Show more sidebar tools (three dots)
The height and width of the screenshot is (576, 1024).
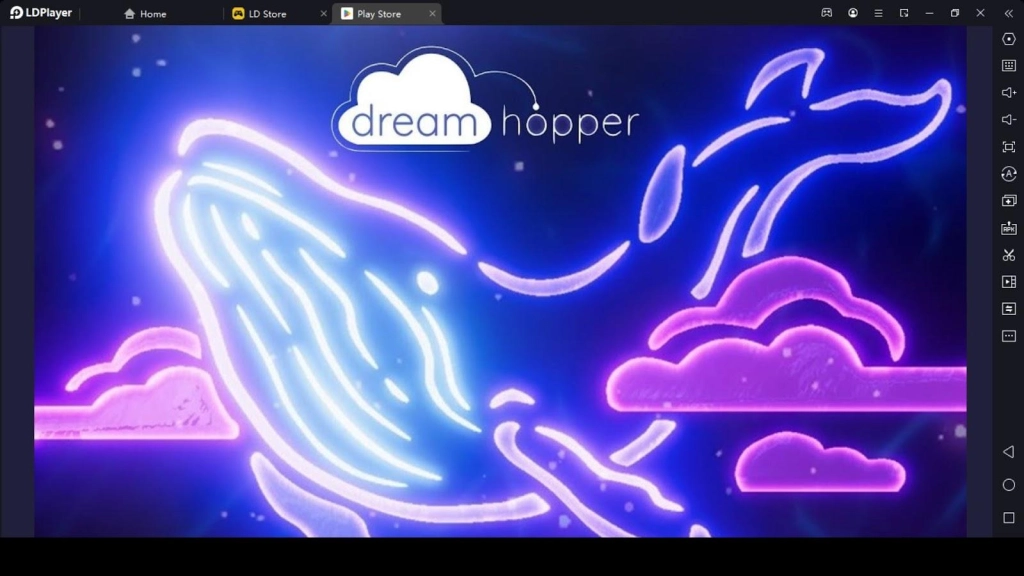click(1008, 336)
